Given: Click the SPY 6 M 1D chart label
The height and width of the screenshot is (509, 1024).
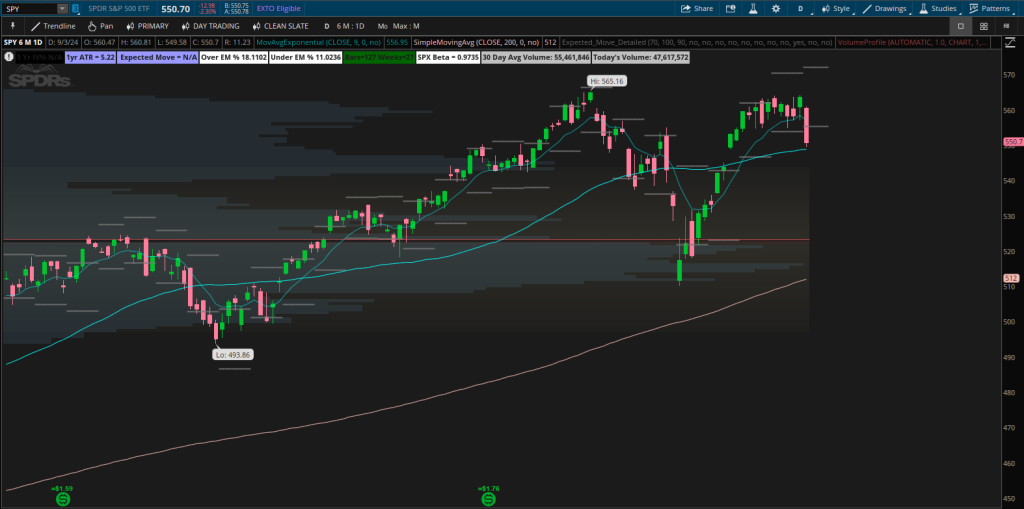Looking at the screenshot, I should click(22, 42).
